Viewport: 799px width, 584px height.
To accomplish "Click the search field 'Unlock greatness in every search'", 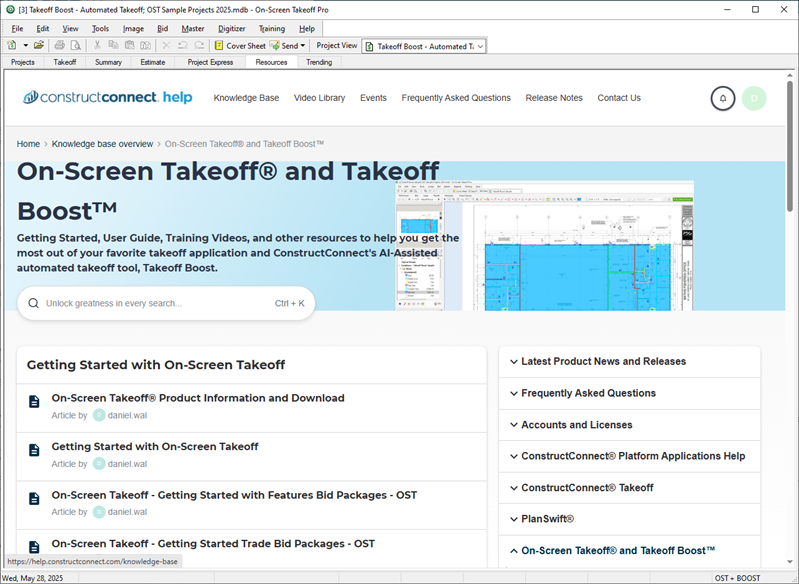I will tap(166, 303).
